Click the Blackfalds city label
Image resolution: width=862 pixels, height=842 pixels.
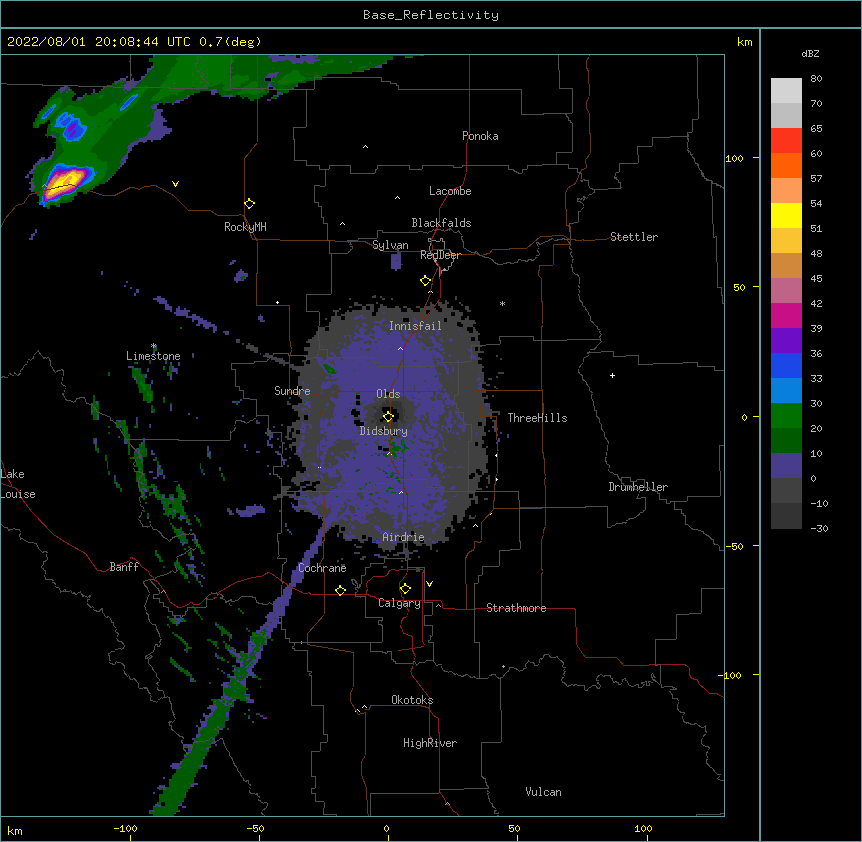[441, 223]
